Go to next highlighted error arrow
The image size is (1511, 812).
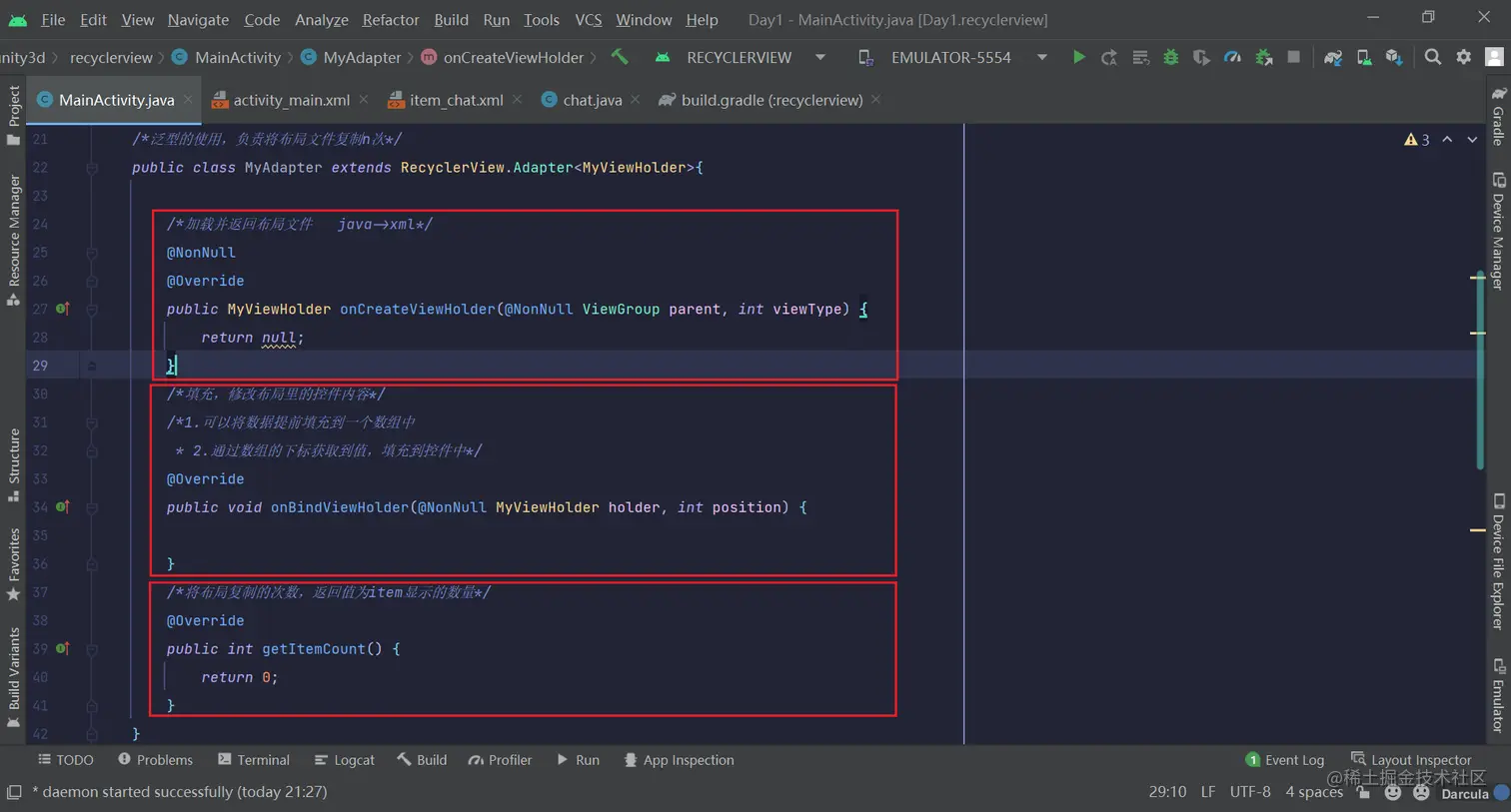point(1472,140)
